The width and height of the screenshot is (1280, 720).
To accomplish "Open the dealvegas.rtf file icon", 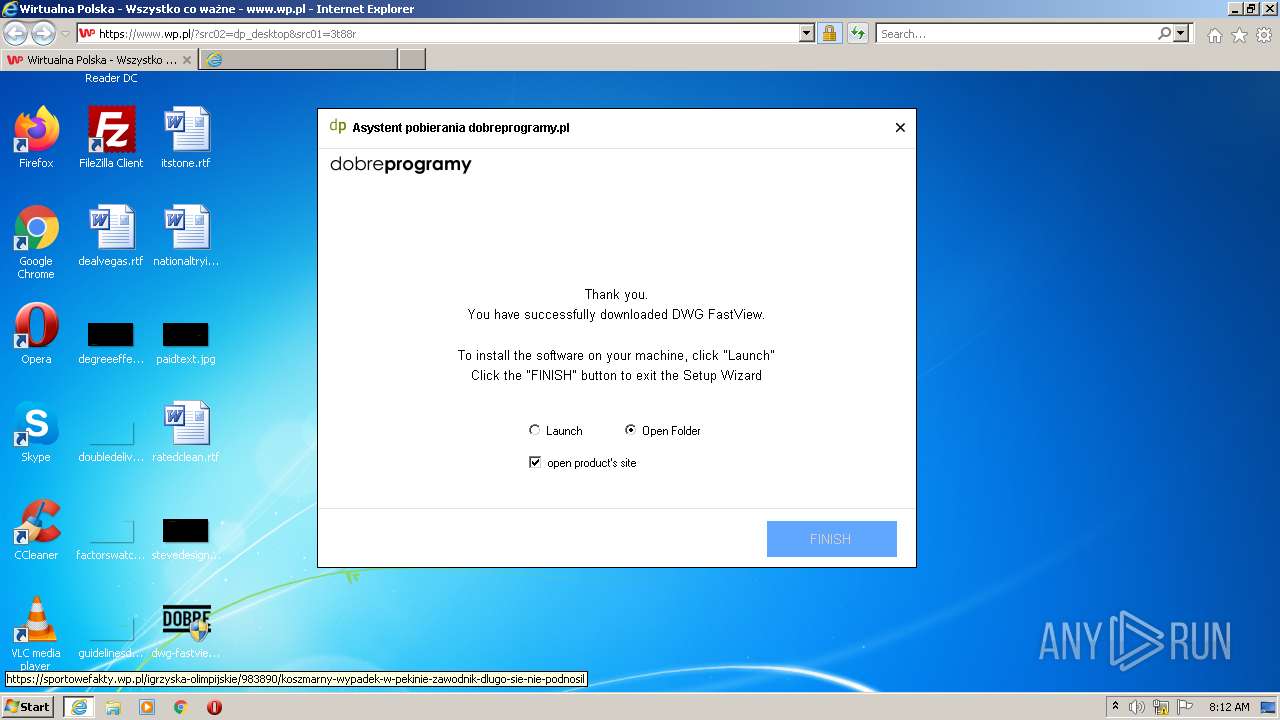I will pos(111,236).
